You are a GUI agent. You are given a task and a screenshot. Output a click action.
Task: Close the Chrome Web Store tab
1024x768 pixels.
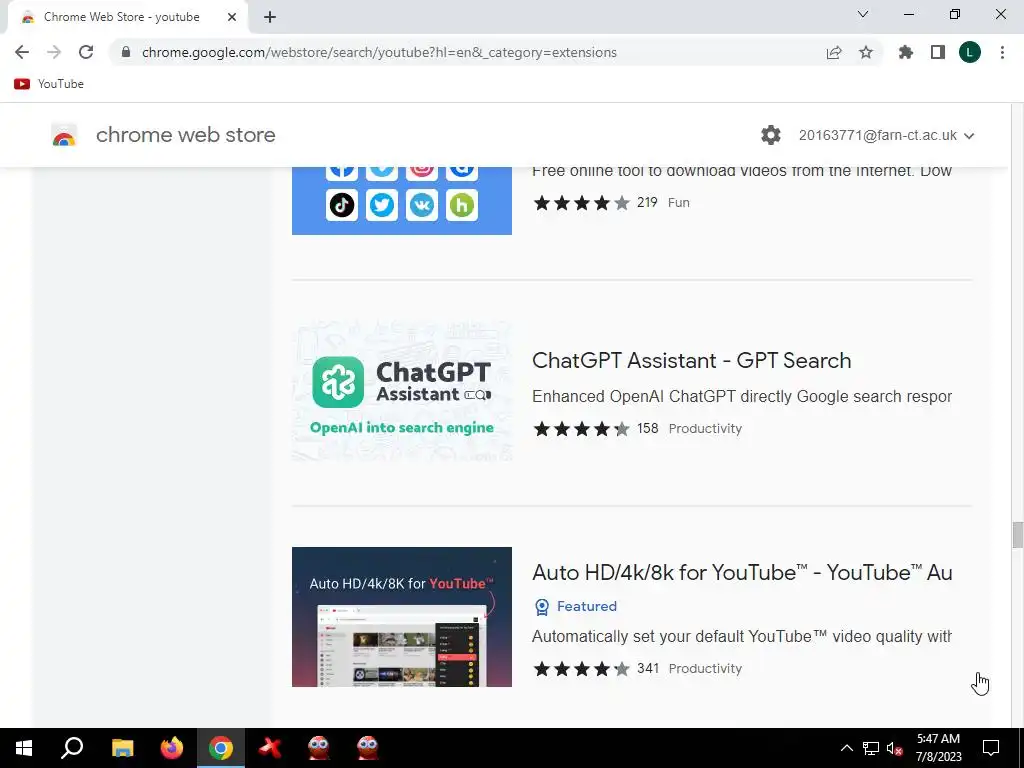point(232,17)
